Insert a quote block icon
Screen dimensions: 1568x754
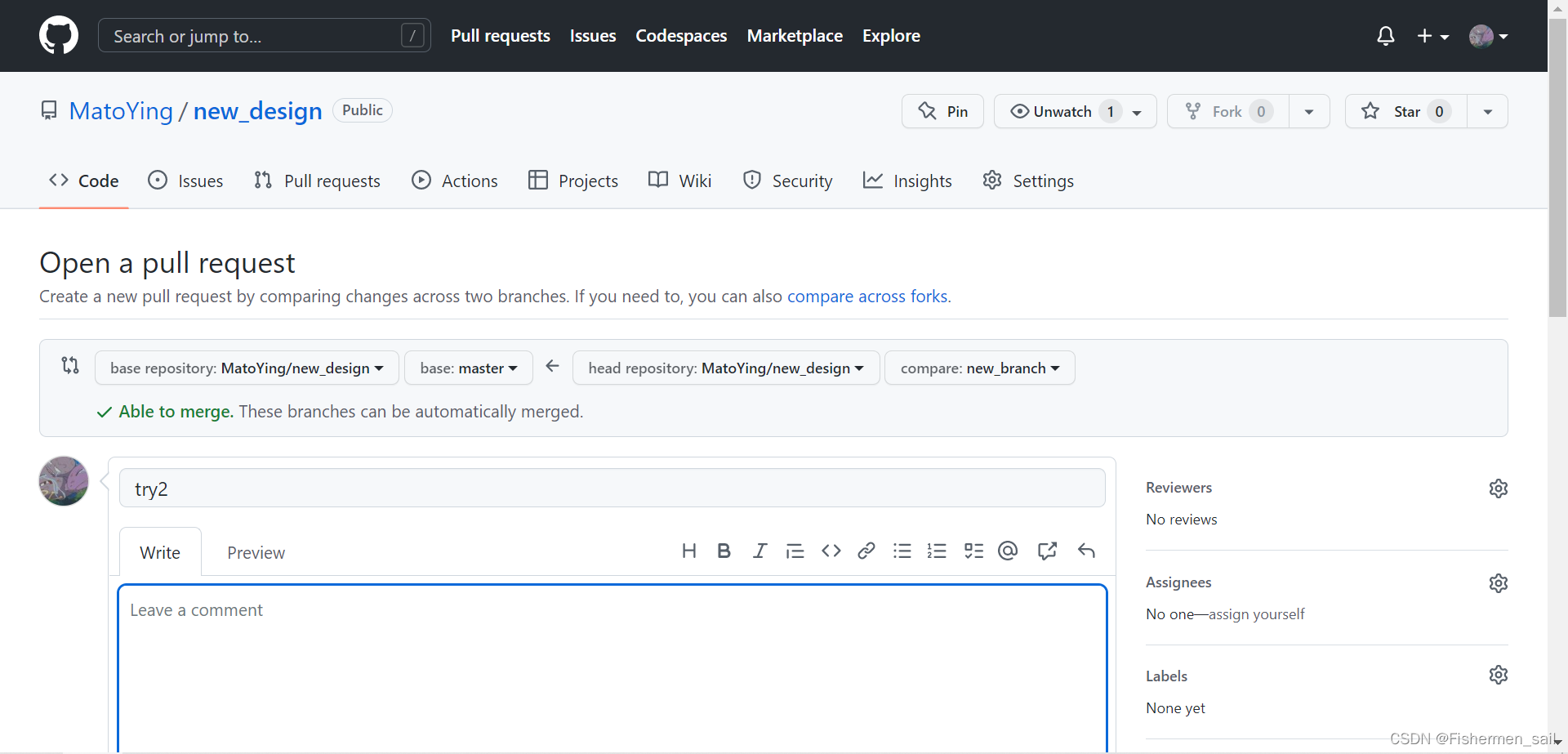point(795,551)
